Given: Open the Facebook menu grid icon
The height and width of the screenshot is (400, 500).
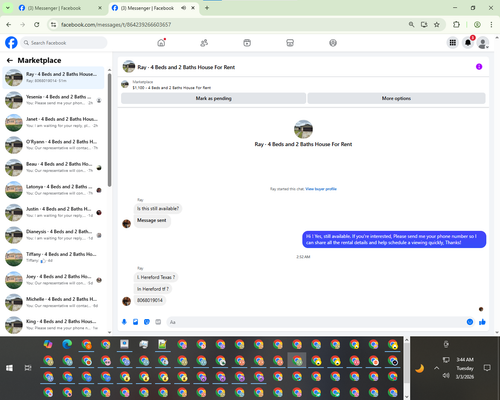Looking at the screenshot, I should [x=453, y=43].
